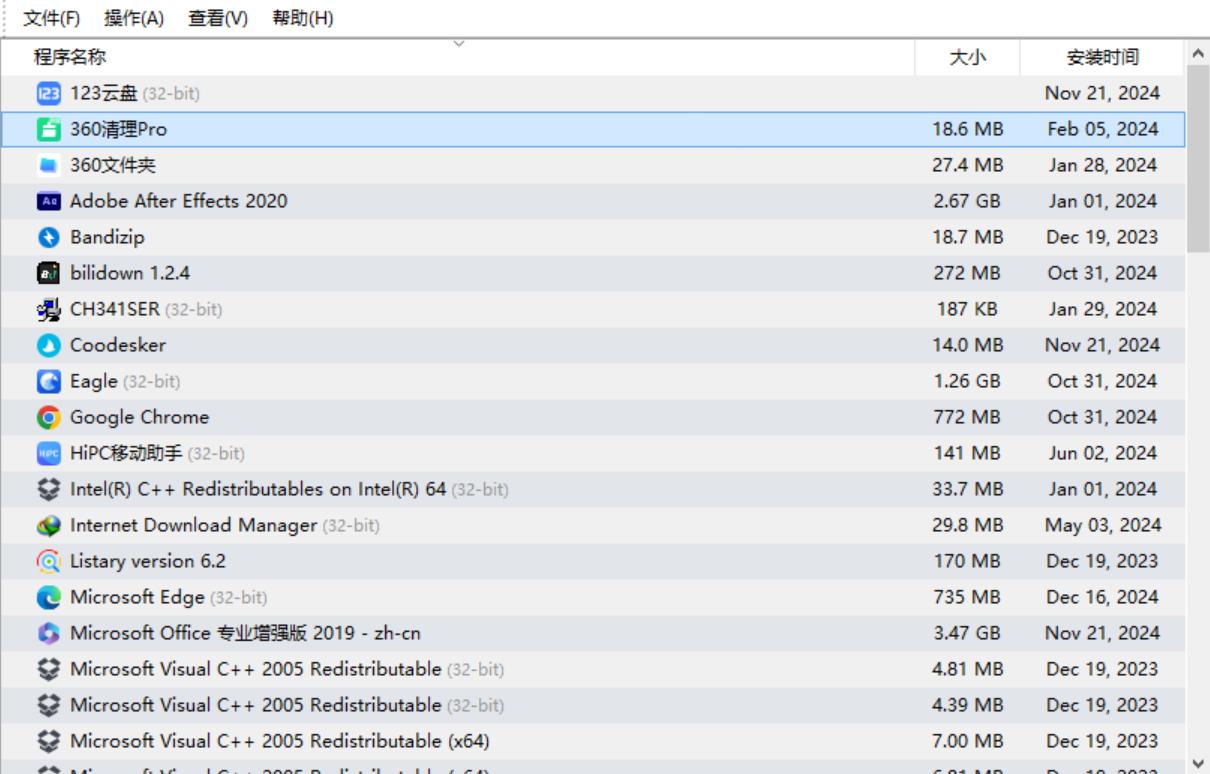Select the green 360清理Pro icon
The image size is (1210, 774).
coord(48,129)
